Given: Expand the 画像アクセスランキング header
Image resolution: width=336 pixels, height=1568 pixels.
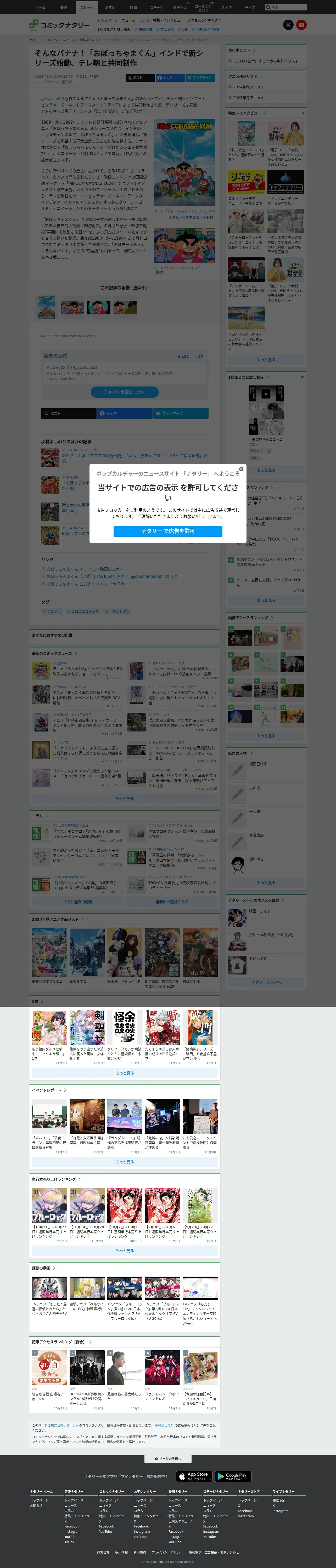Looking at the screenshot, I should [251, 618].
